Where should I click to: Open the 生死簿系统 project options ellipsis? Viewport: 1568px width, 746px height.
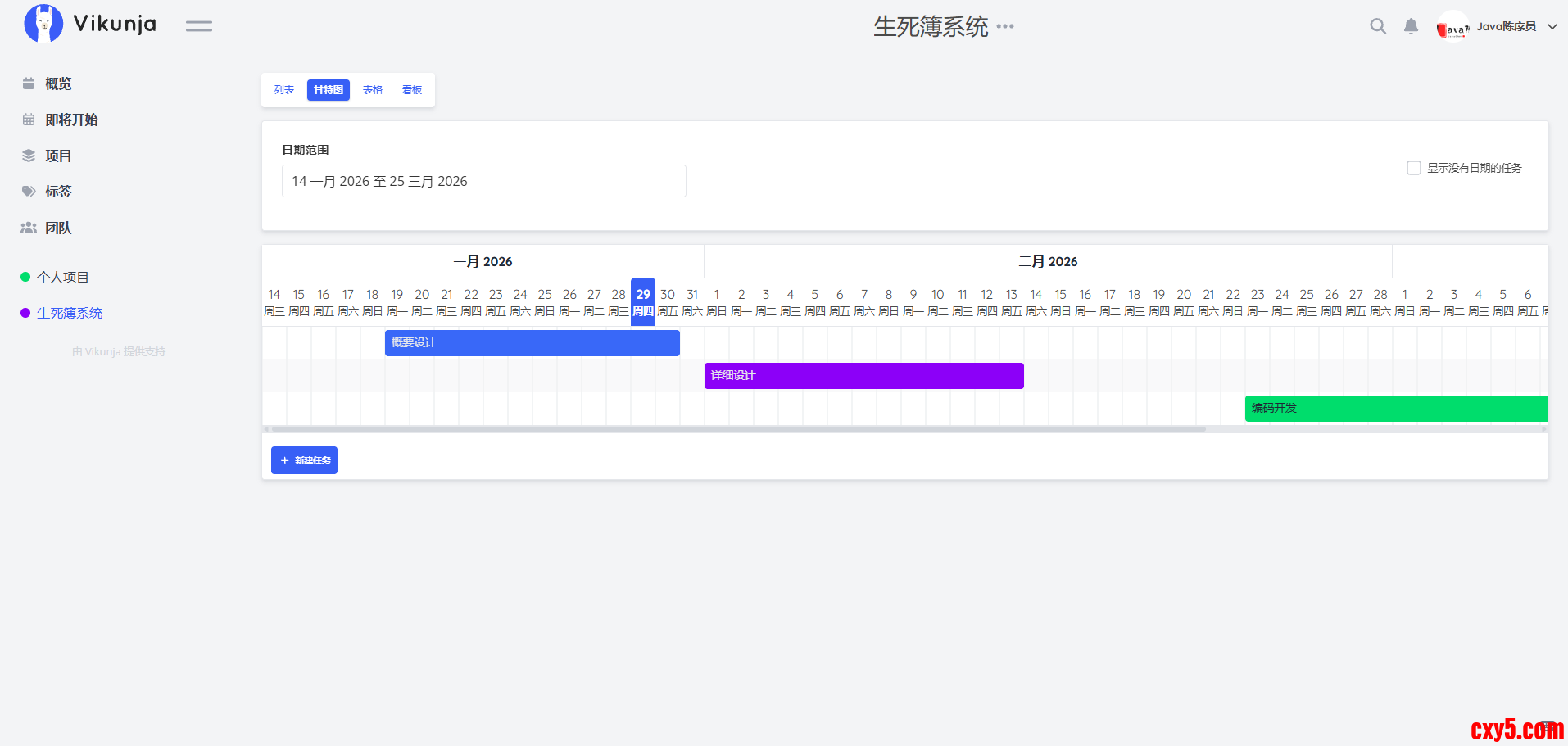(x=1005, y=26)
